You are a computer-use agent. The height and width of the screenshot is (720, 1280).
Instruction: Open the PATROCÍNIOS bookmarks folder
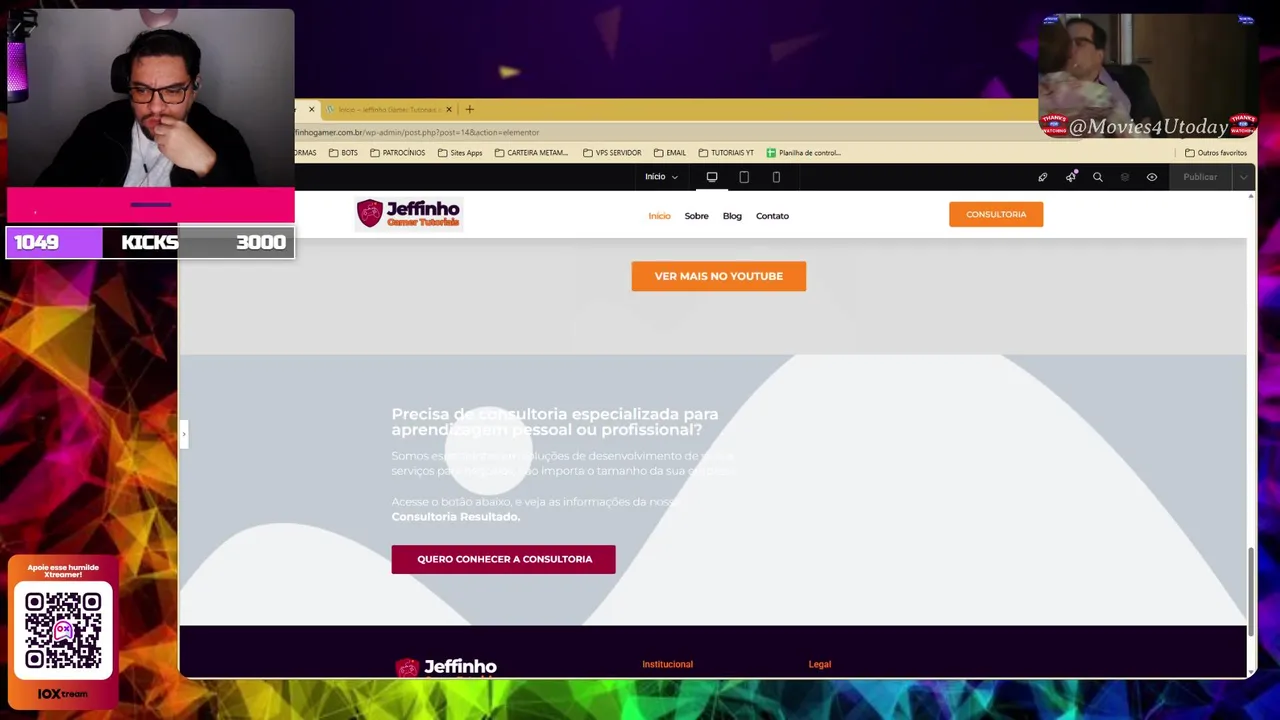[397, 153]
